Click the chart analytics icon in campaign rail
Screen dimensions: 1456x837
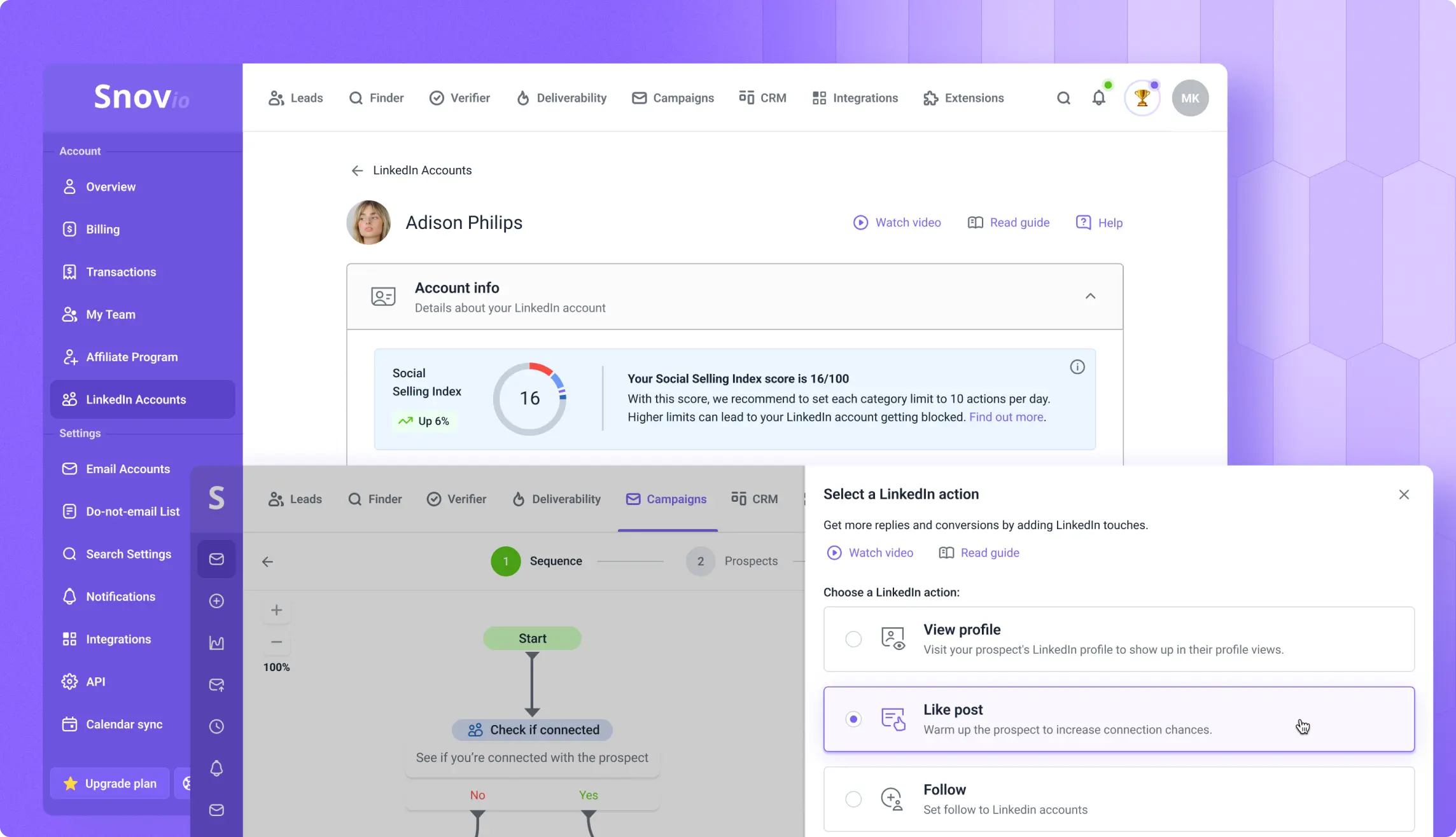click(216, 643)
